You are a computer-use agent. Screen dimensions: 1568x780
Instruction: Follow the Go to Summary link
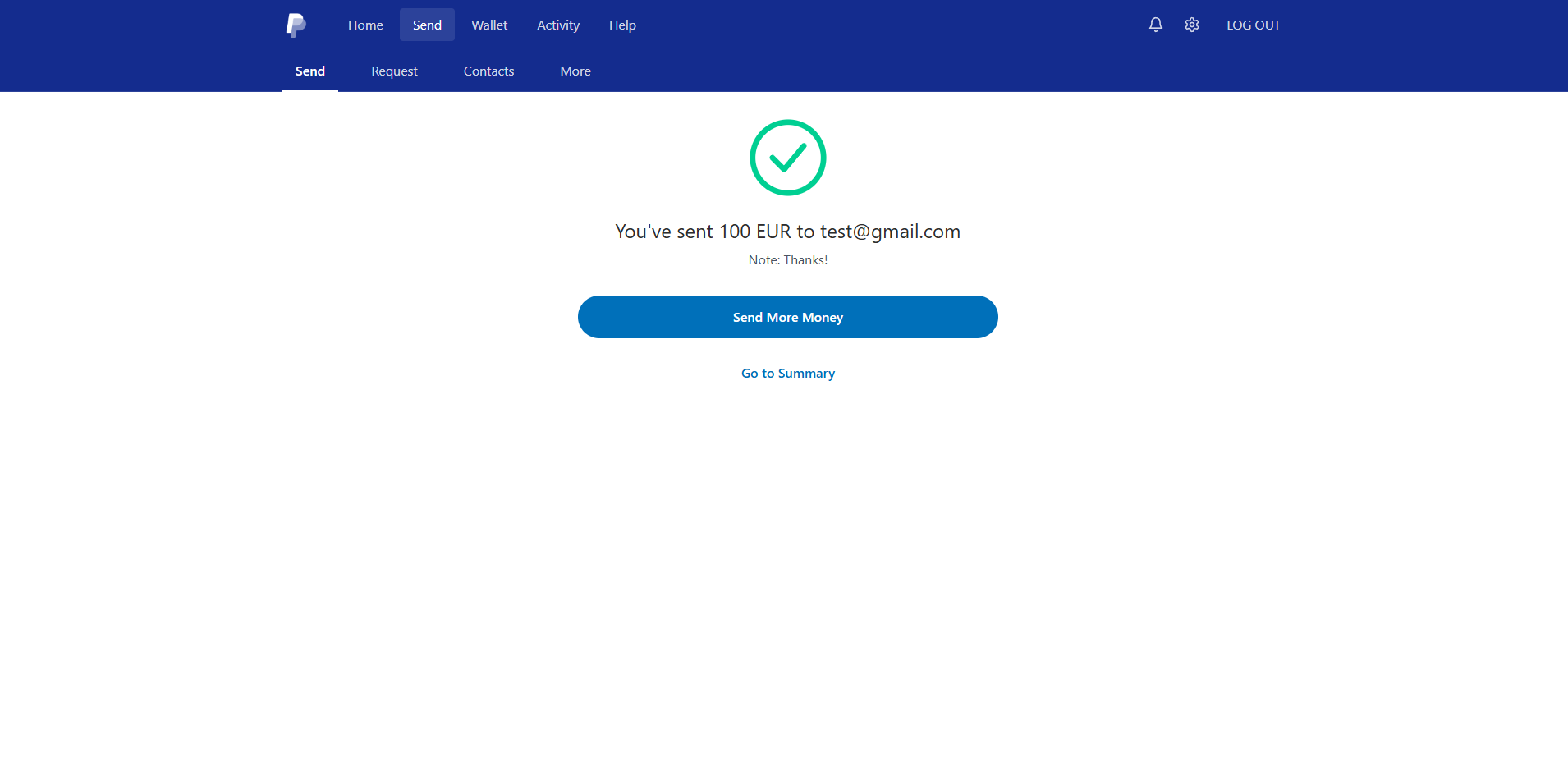788,374
